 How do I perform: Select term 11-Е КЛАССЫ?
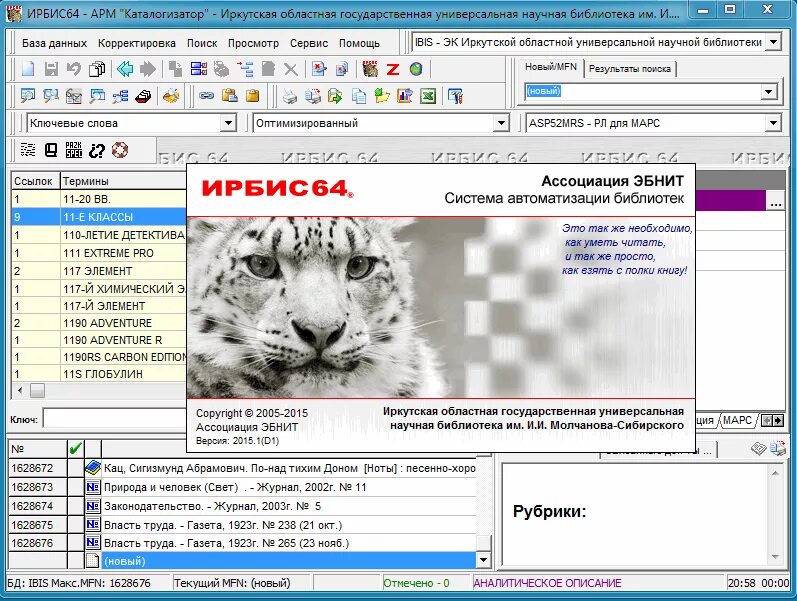point(99,217)
